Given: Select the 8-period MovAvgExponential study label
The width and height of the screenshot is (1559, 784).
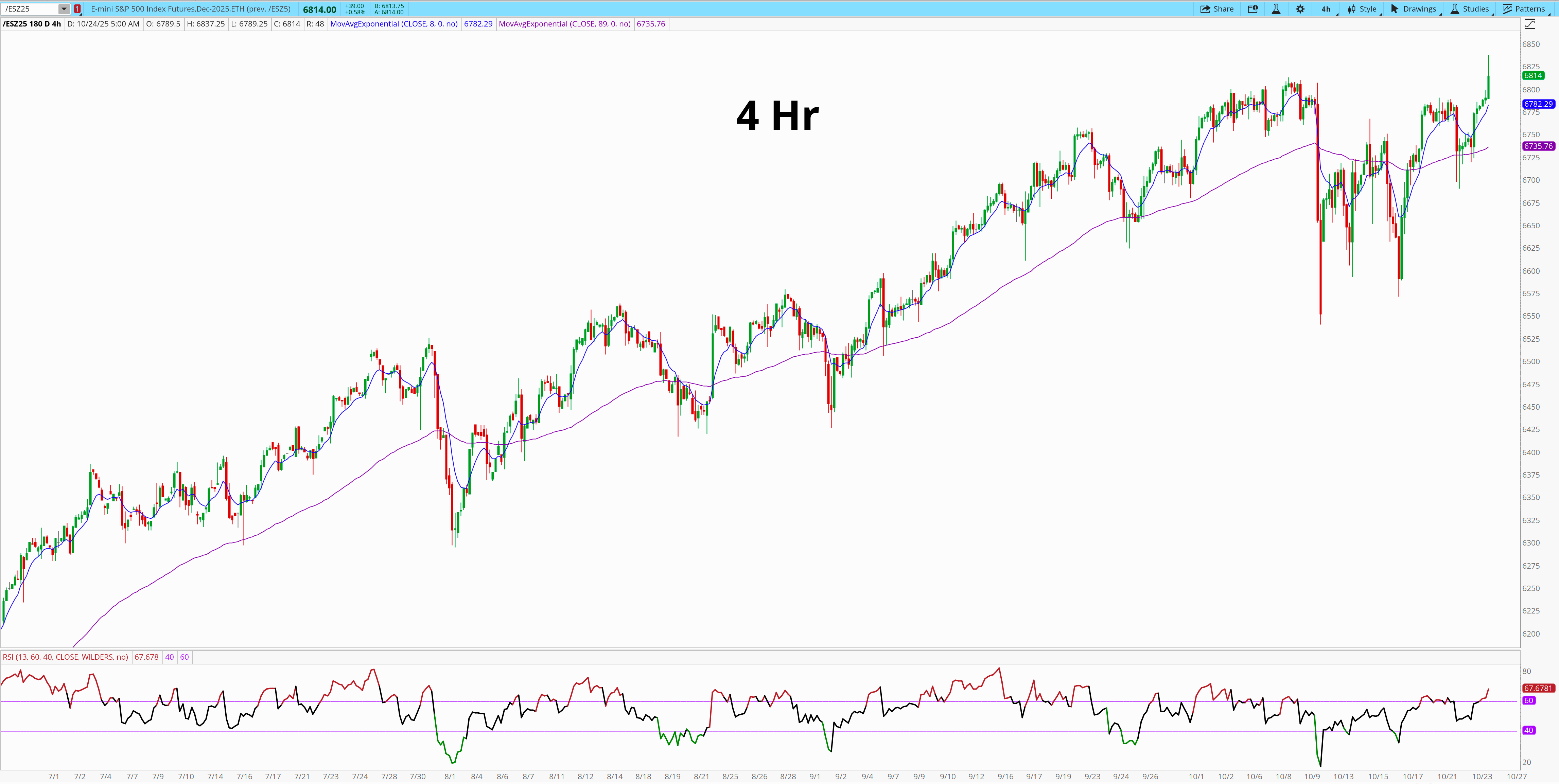Looking at the screenshot, I should tap(394, 24).
